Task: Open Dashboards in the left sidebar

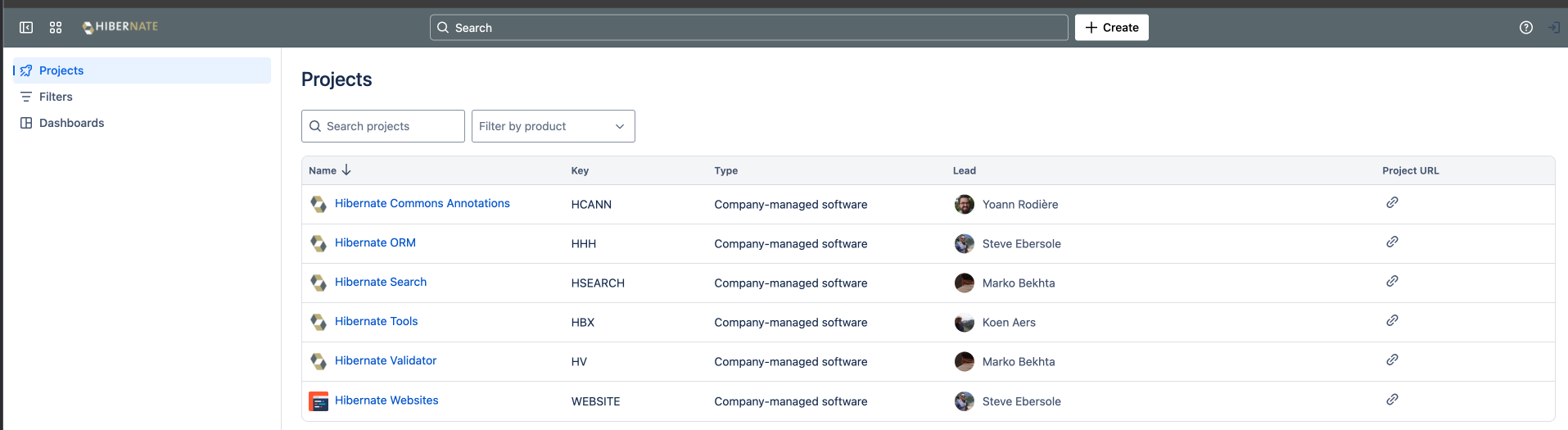Action: (x=71, y=123)
